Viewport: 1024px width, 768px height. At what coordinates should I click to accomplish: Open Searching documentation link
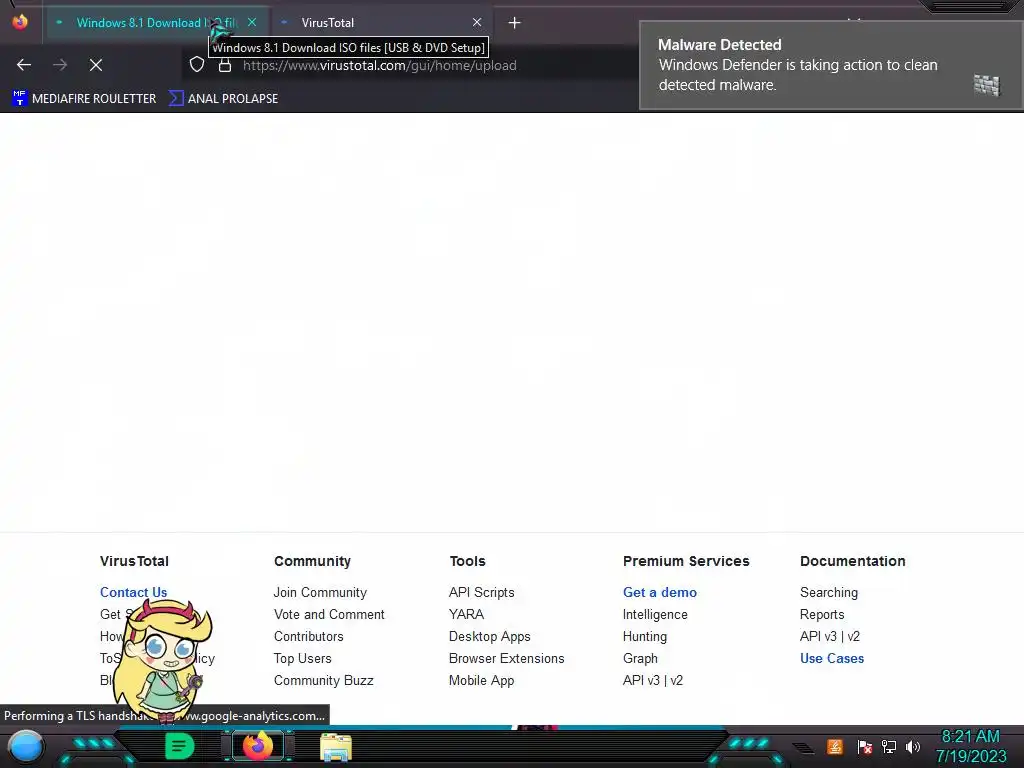pyautogui.click(x=829, y=592)
